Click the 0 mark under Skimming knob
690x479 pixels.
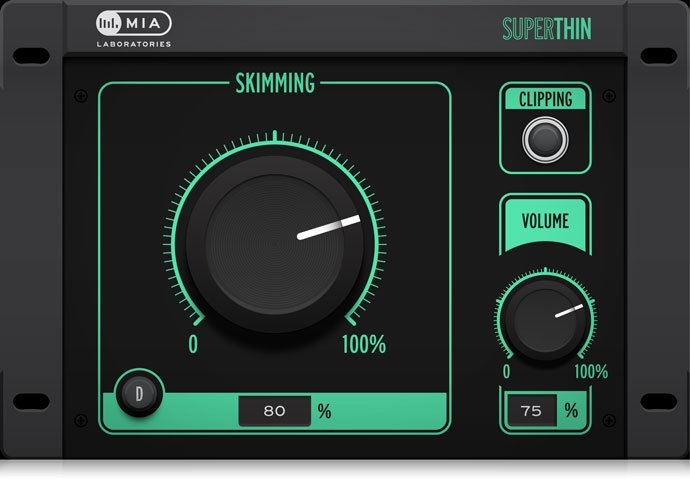tap(193, 345)
